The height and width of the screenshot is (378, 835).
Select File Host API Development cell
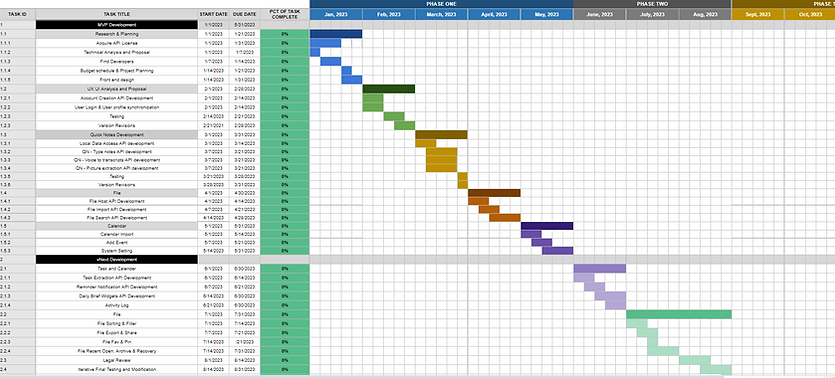point(117,201)
